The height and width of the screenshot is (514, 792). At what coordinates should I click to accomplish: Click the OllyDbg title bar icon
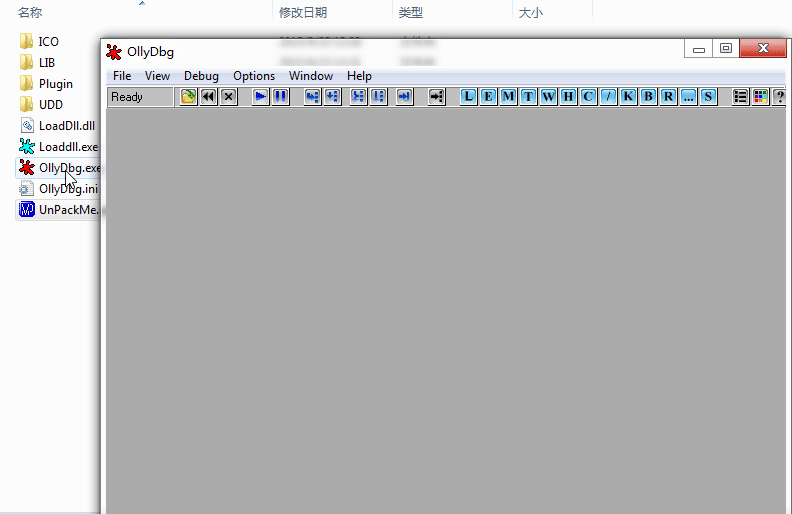click(114, 52)
